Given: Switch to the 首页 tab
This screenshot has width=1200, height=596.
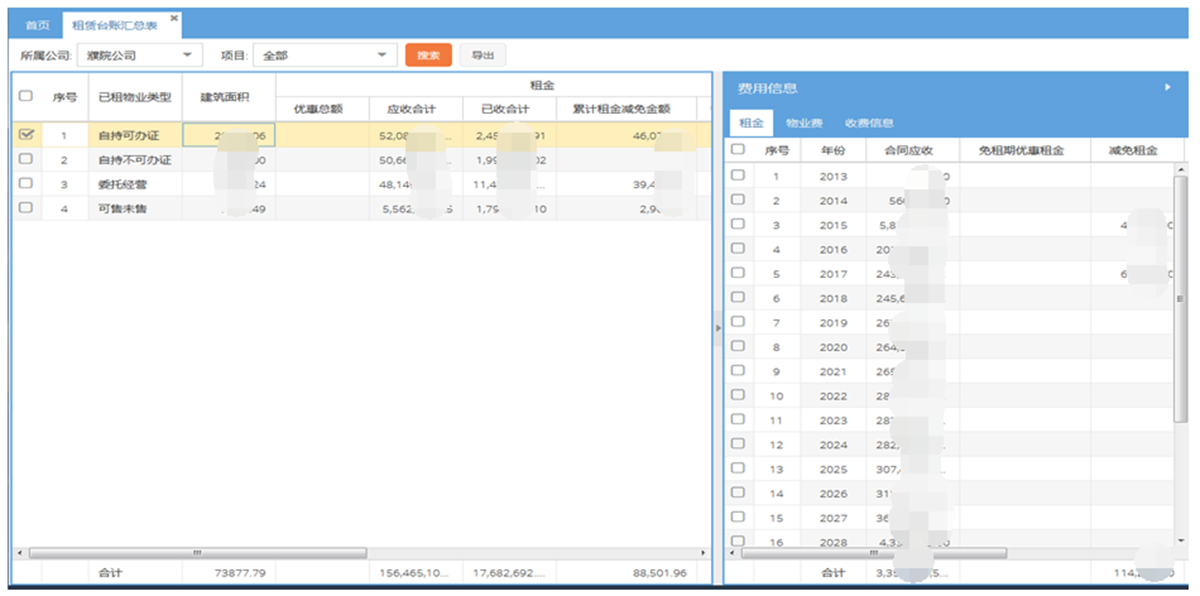Looking at the screenshot, I should [37, 27].
